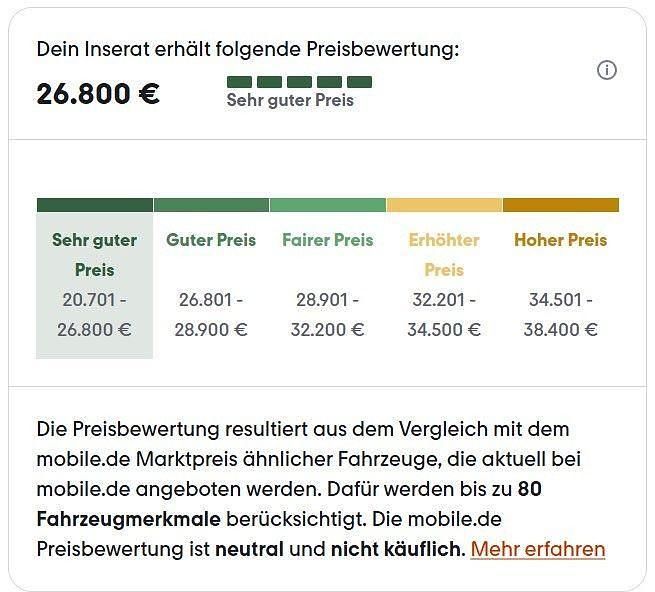Click the five-bar price rating indicator
Screen dimensions: 655x592
[x=299, y=81]
